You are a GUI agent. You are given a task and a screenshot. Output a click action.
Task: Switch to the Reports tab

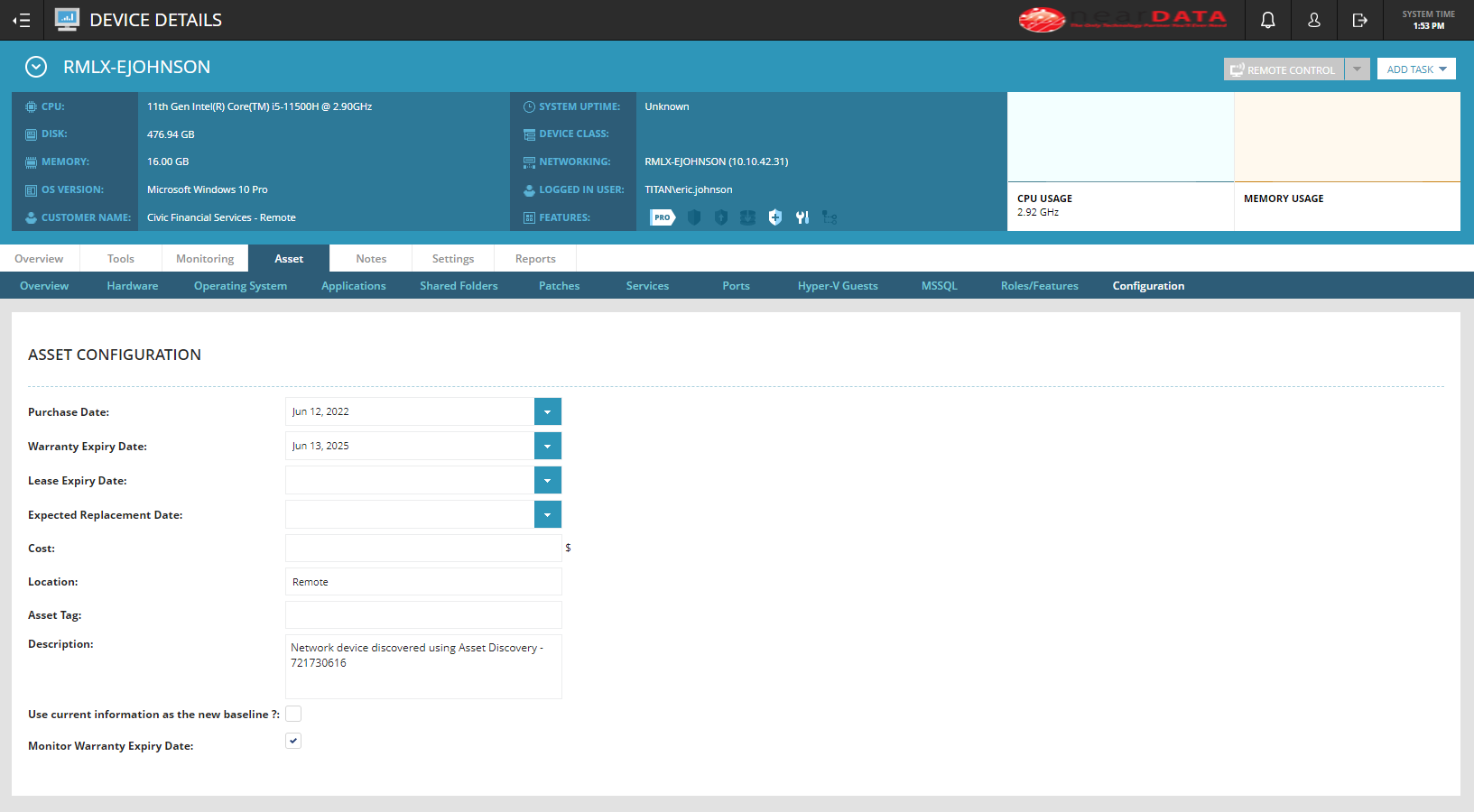pos(535,259)
